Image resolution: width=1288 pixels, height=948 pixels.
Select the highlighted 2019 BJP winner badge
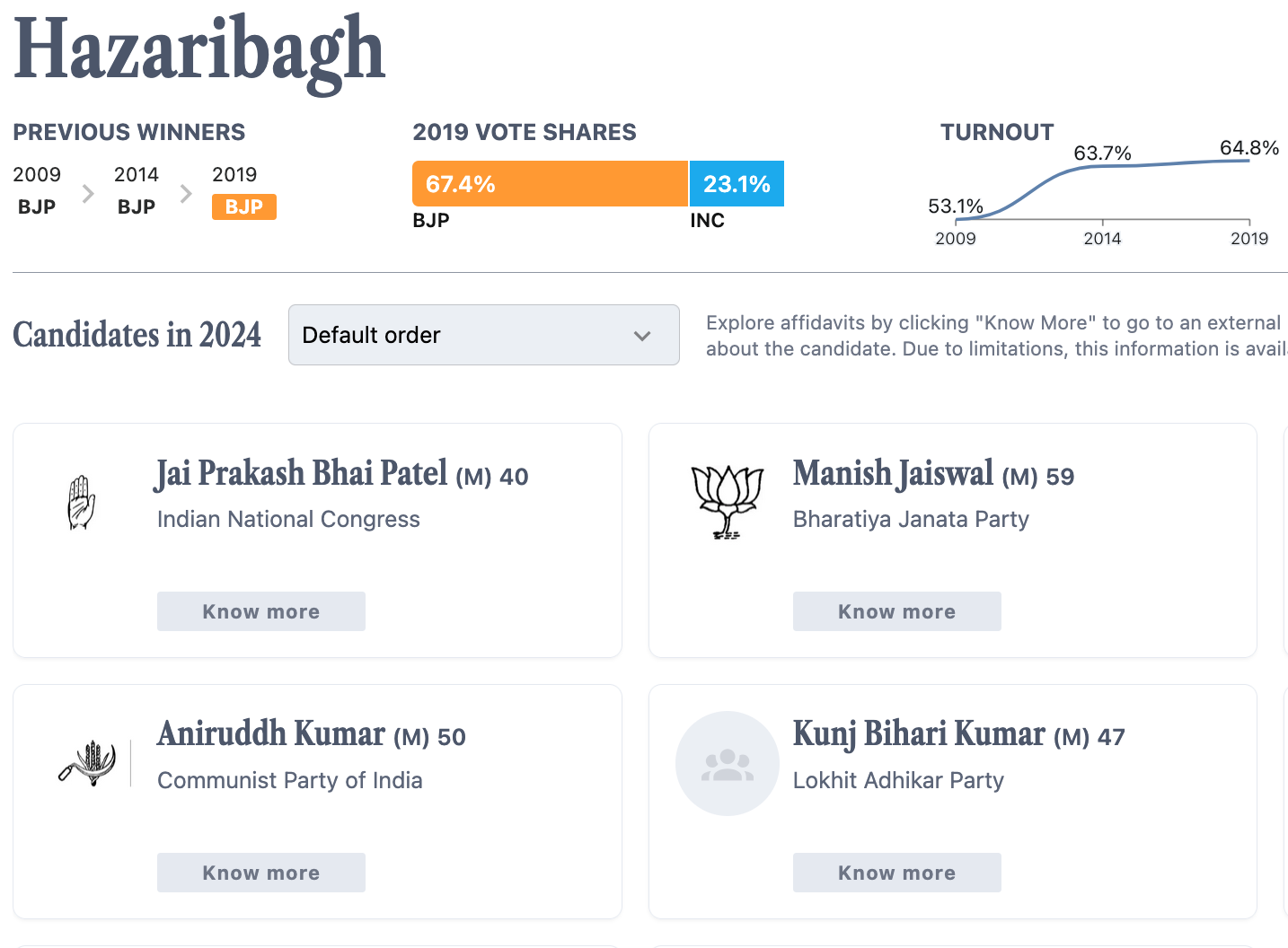(x=244, y=206)
